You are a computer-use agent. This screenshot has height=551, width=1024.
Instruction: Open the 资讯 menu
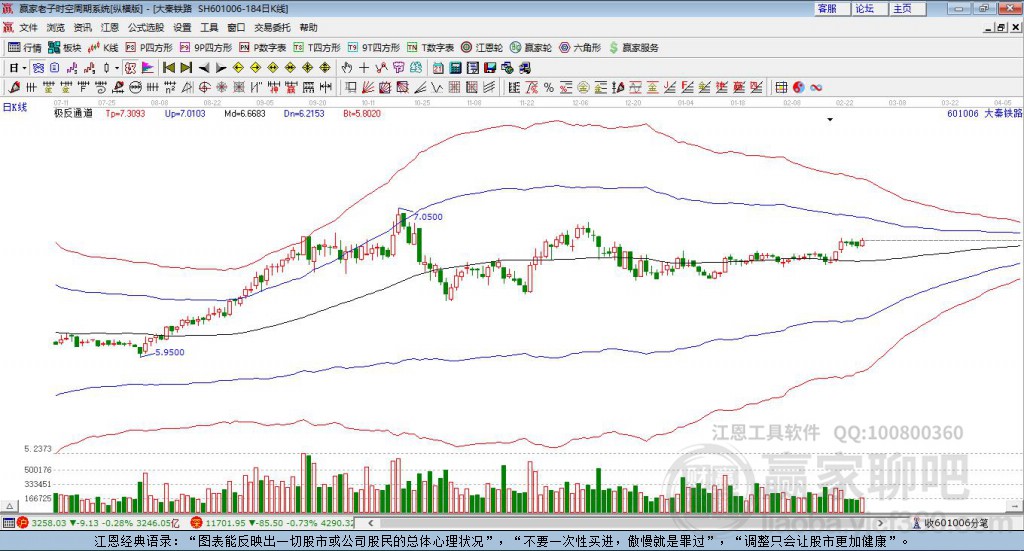(83, 27)
